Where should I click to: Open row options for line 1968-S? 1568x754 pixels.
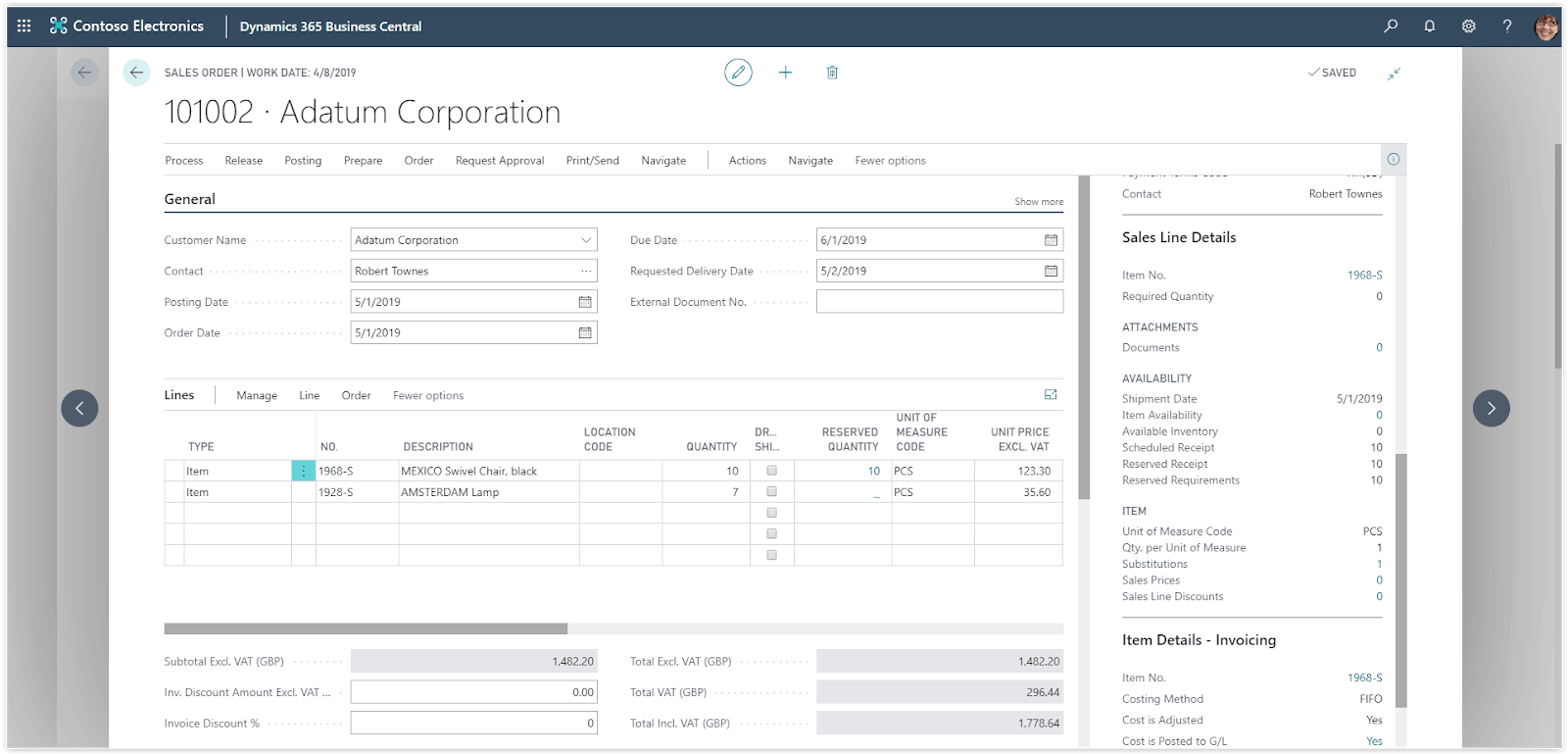[304, 472]
